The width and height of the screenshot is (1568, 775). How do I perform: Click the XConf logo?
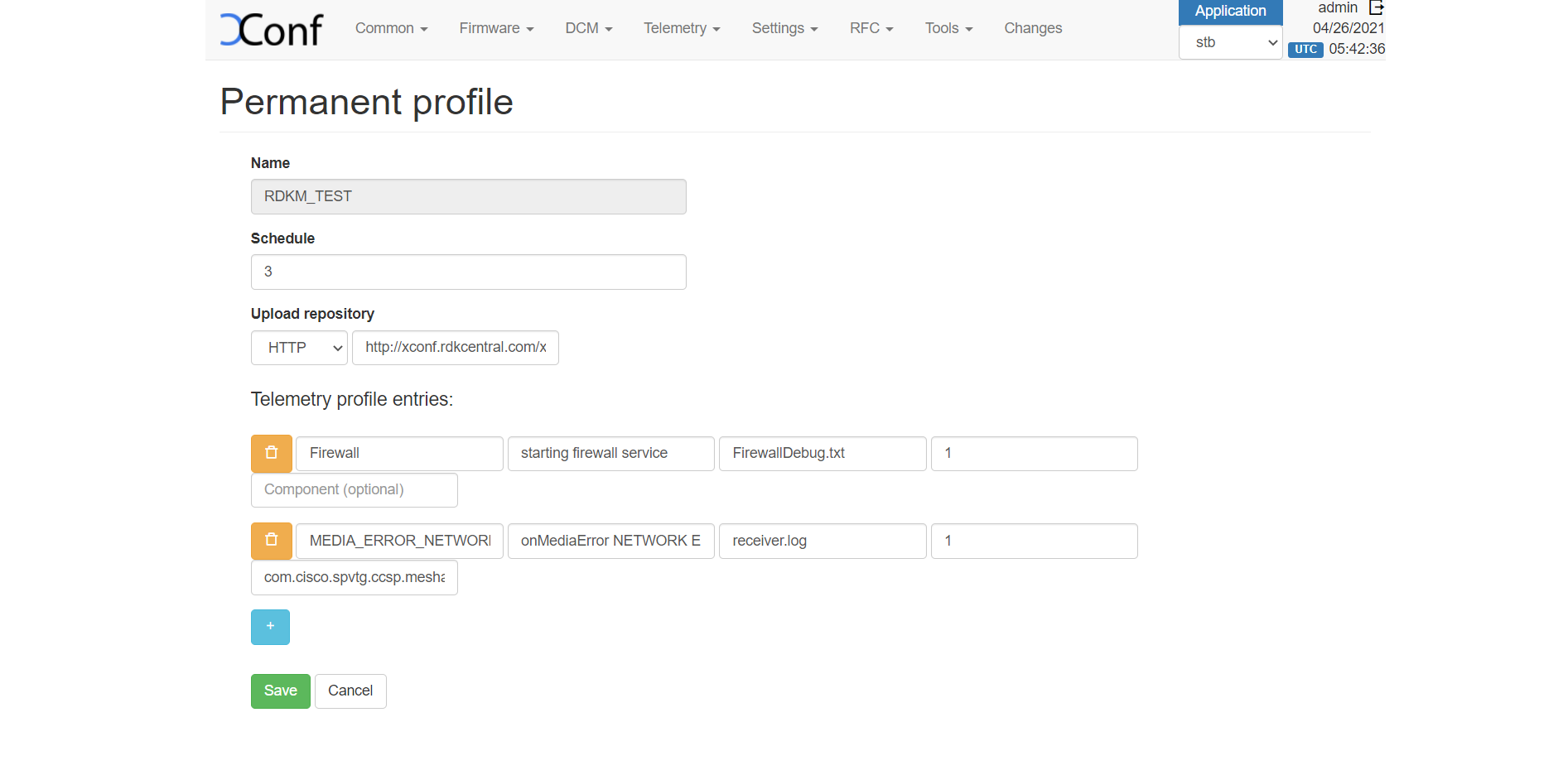click(272, 30)
